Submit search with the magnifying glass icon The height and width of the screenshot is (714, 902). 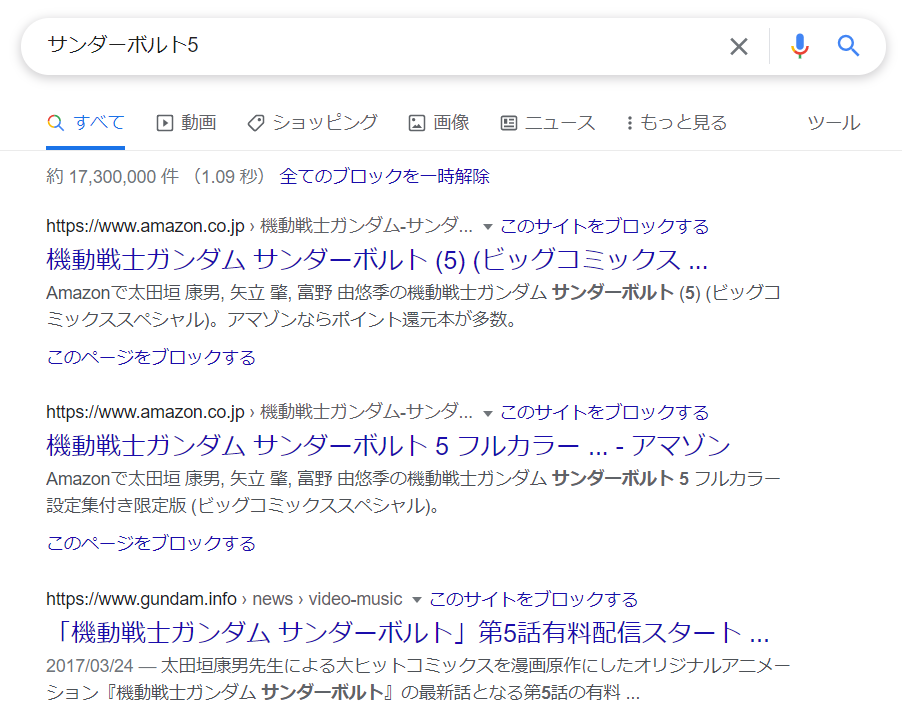(848, 45)
